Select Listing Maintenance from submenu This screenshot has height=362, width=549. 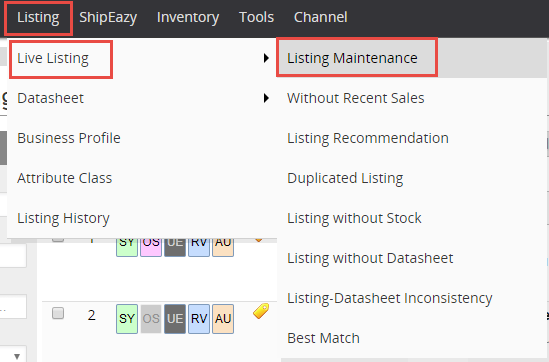(x=352, y=58)
